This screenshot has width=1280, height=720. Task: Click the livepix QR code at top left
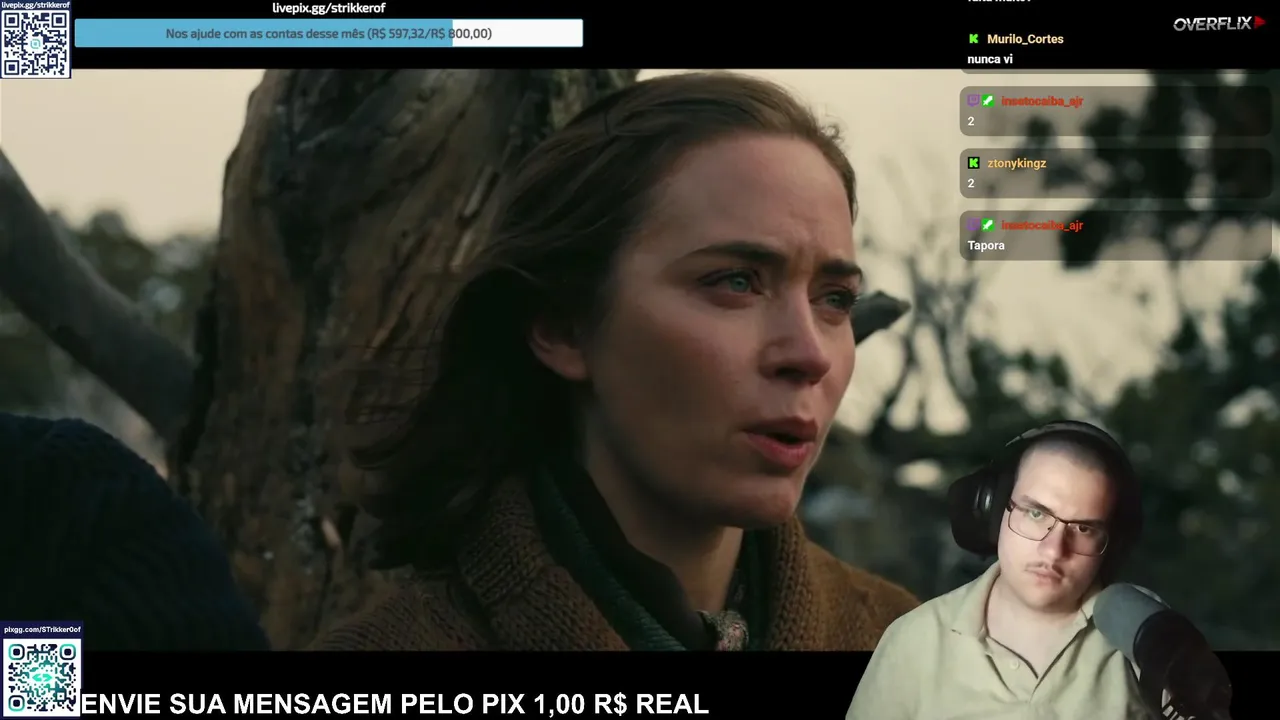[x=35, y=44]
